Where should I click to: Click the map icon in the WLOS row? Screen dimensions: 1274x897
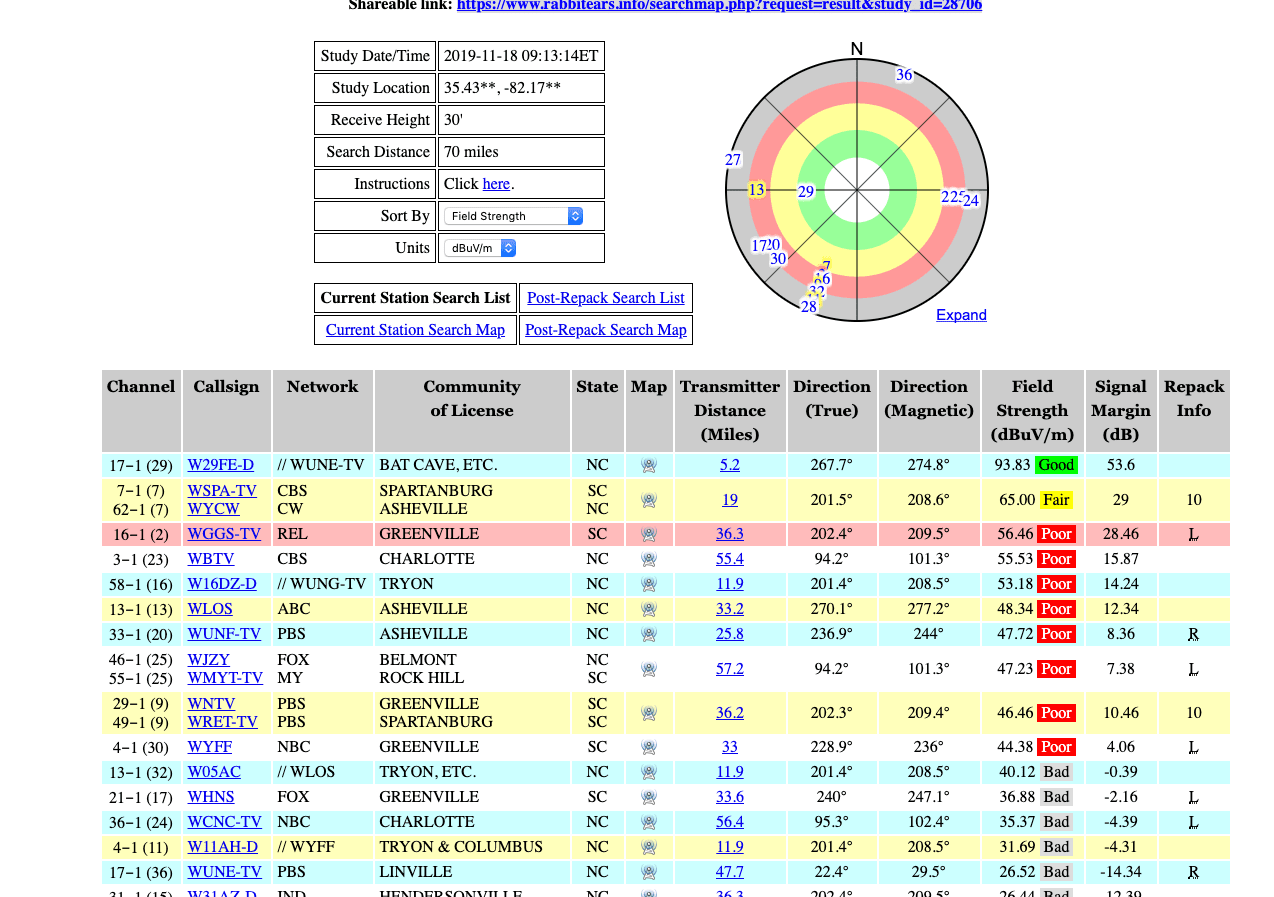pos(649,609)
